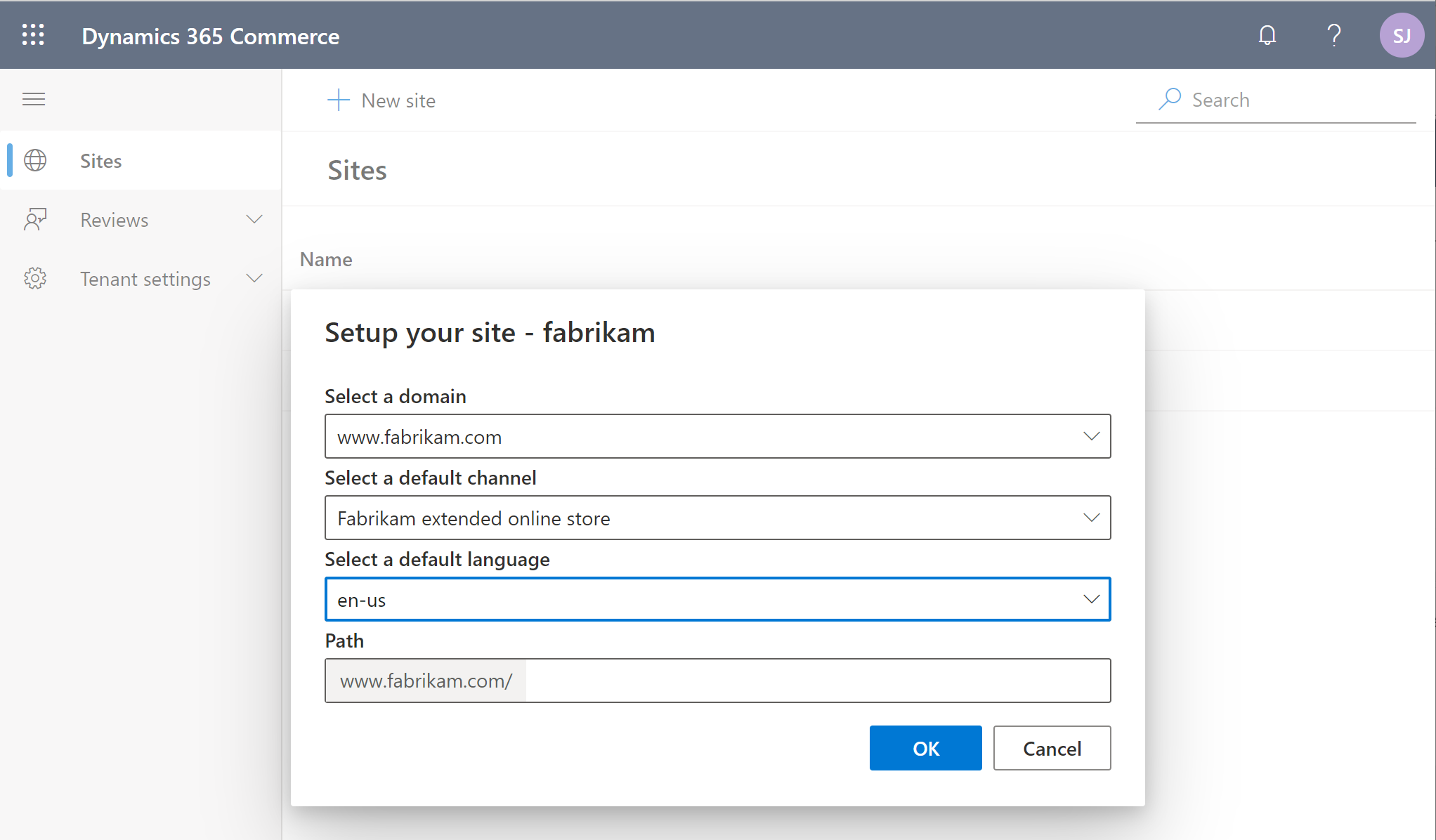Click the Reviews section icon
Viewport: 1436px width, 840px height.
34,219
